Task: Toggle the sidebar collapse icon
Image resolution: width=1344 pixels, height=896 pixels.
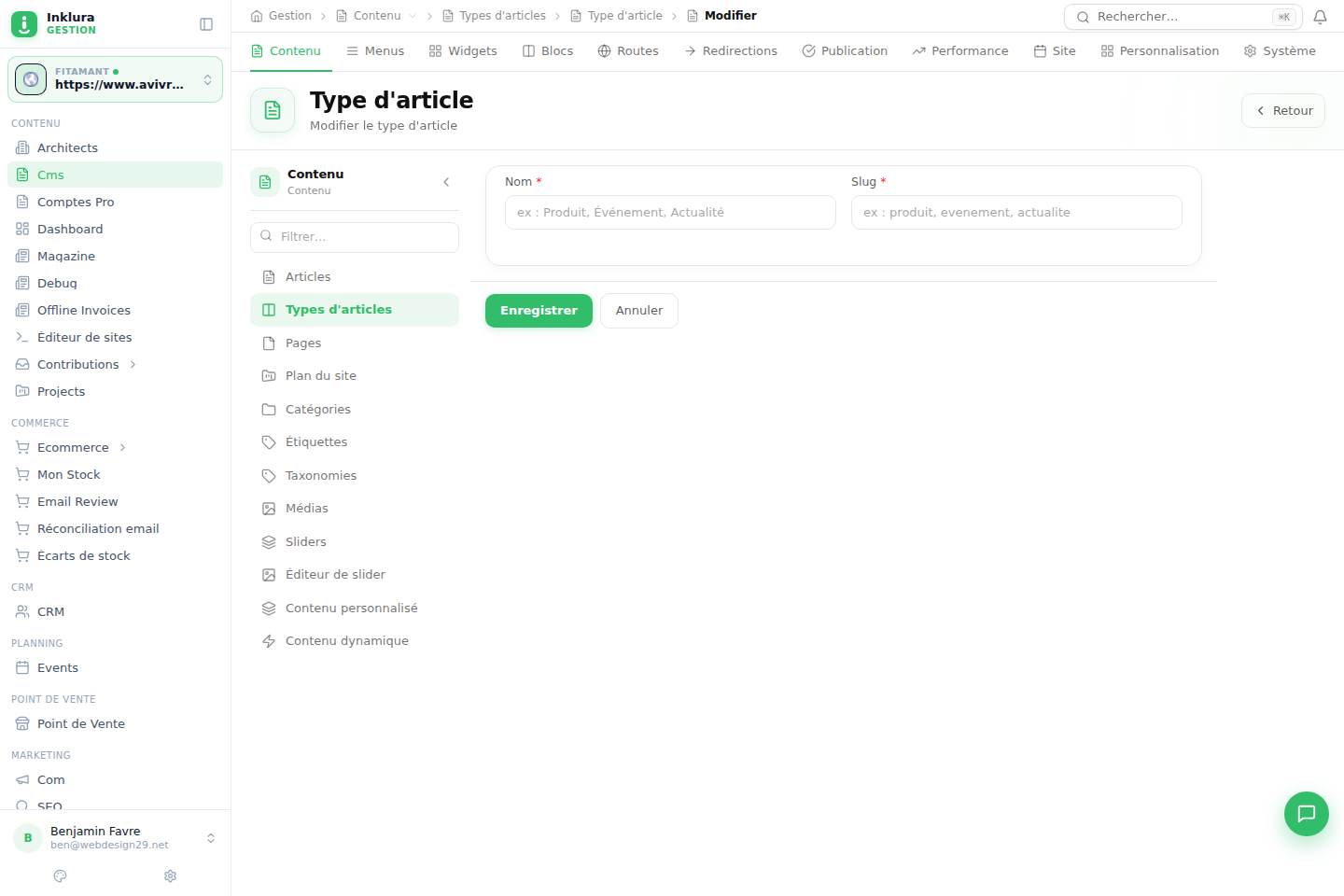Action: coord(206,24)
